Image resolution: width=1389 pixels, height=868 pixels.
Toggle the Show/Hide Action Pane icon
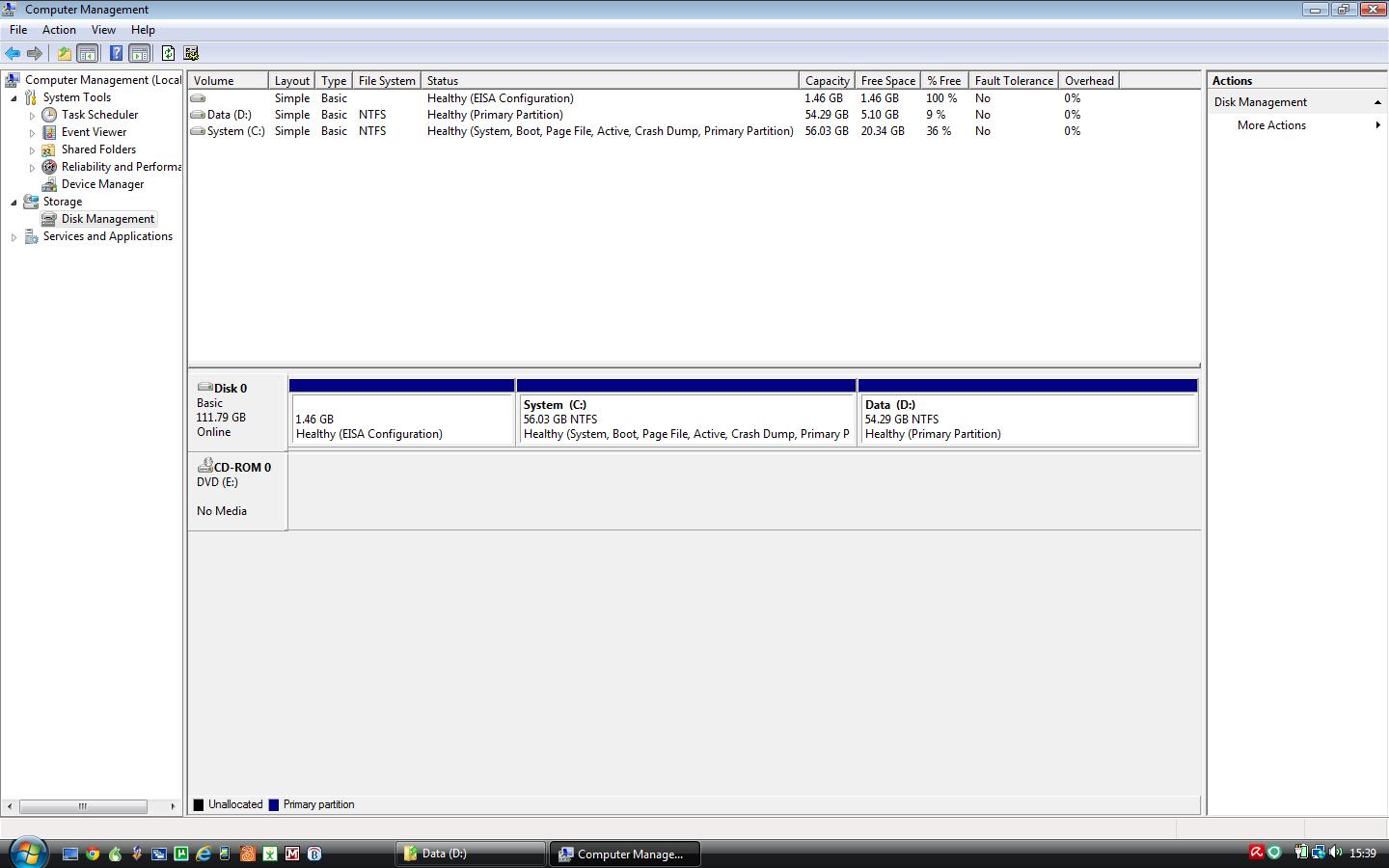coord(140,53)
